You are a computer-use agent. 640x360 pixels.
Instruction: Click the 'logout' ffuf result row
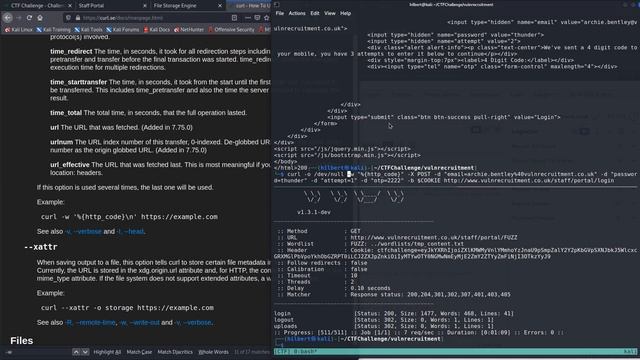[384, 320]
